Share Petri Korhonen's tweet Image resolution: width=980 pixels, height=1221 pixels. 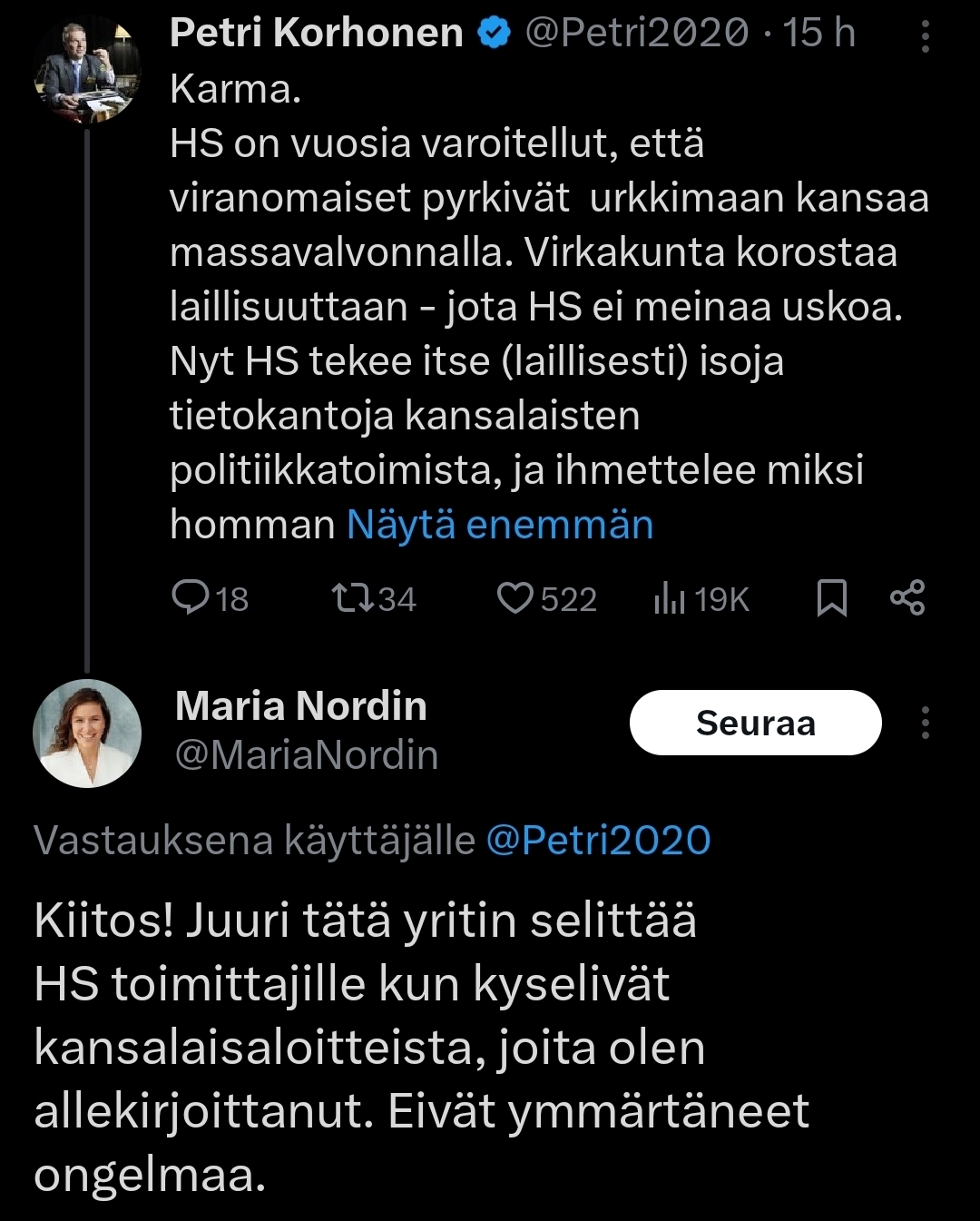[907, 598]
